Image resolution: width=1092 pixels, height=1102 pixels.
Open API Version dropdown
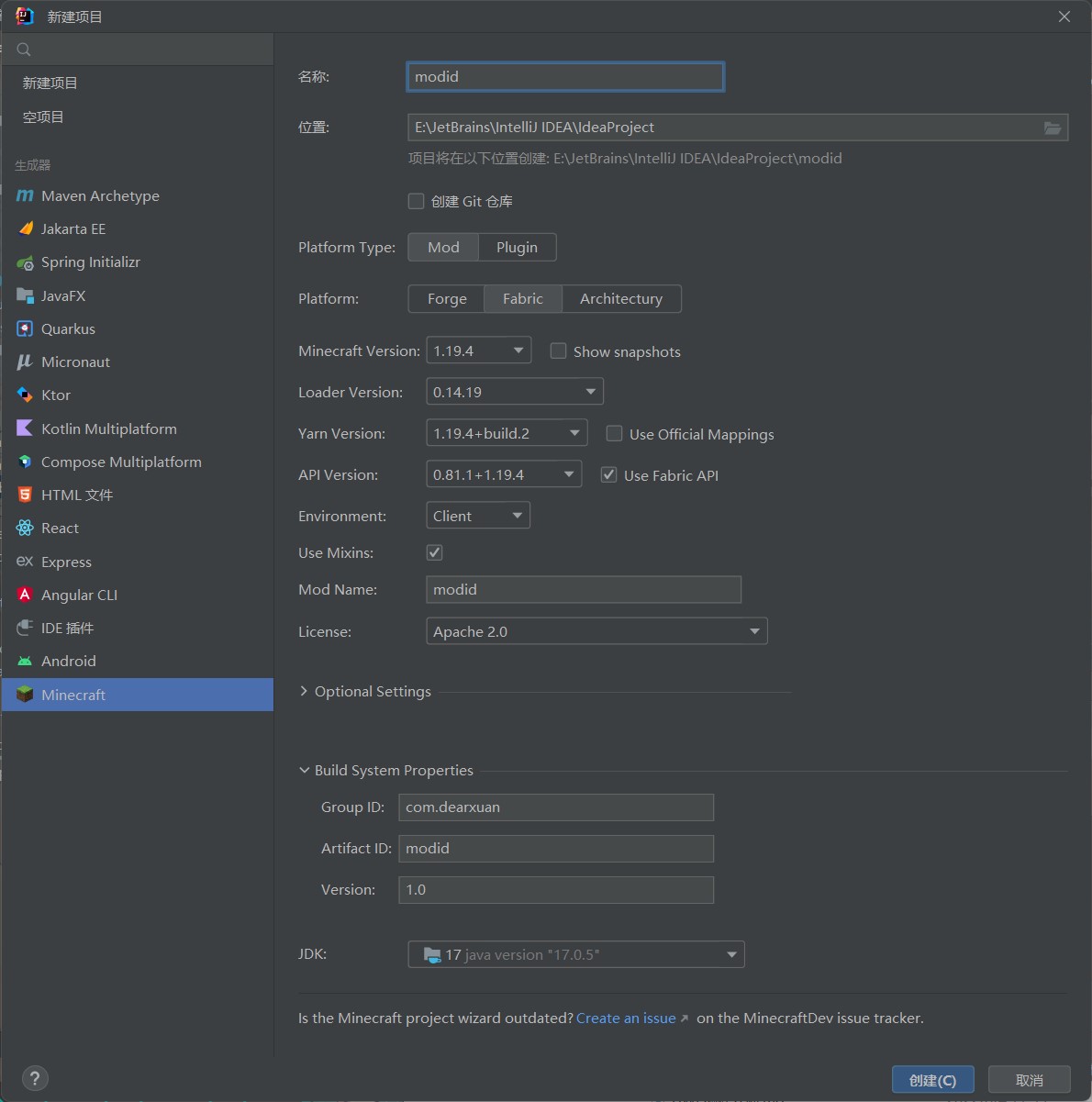tap(504, 474)
